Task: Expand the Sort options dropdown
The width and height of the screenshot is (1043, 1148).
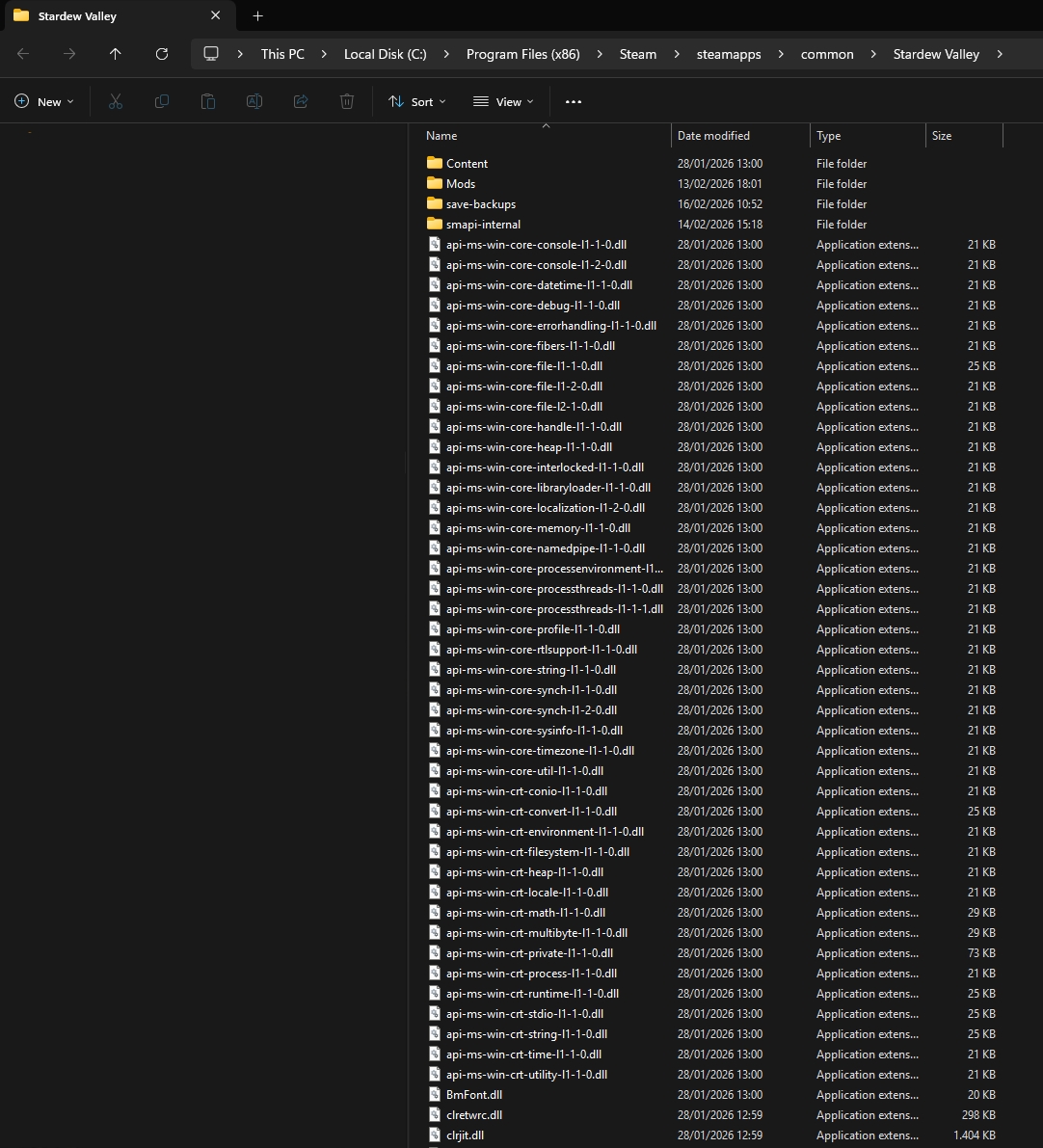Action: click(x=416, y=101)
